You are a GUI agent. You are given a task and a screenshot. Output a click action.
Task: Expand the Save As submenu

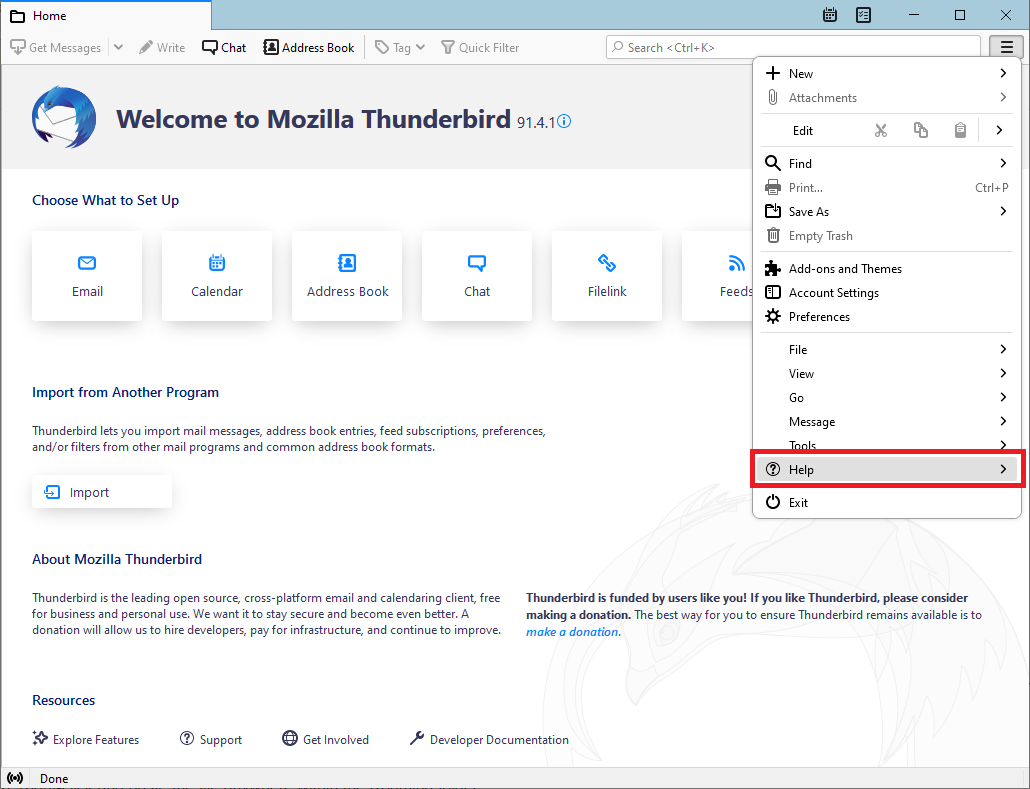tap(886, 212)
